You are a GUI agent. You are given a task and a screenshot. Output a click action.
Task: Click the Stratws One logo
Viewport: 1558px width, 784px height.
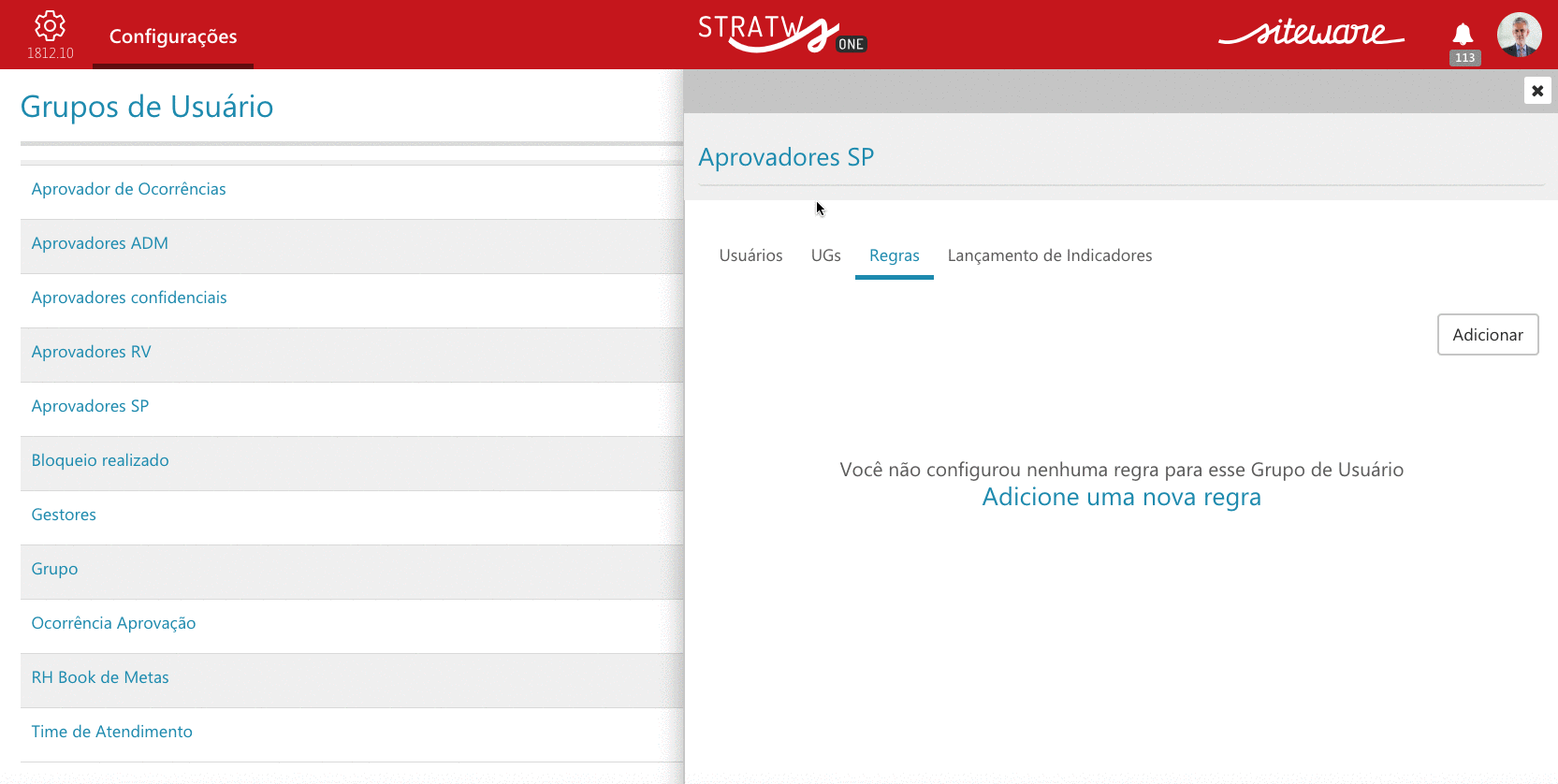pos(782,34)
